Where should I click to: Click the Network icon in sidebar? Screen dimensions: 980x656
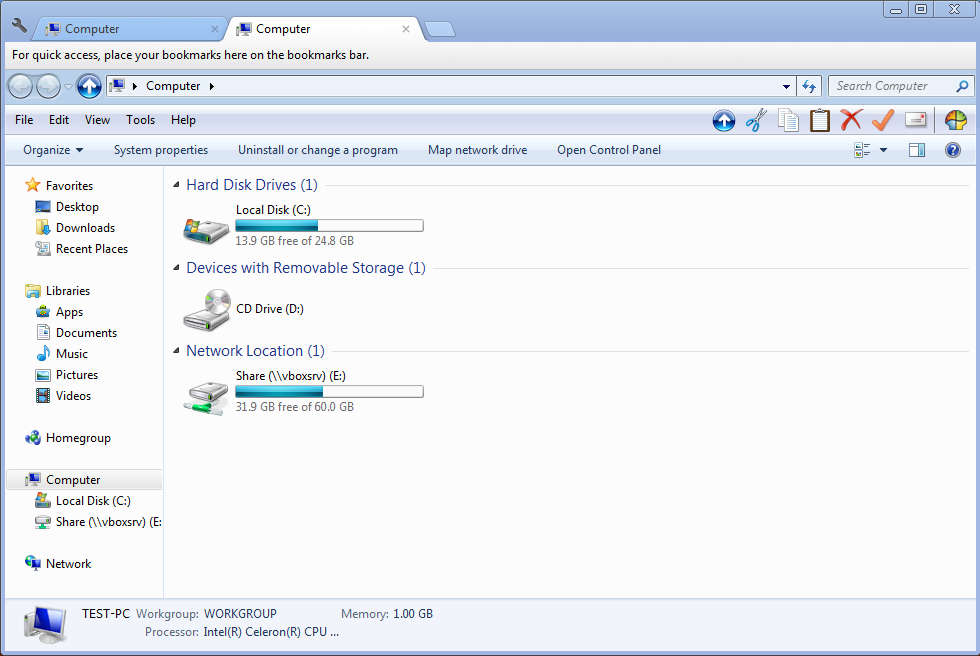point(32,563)
